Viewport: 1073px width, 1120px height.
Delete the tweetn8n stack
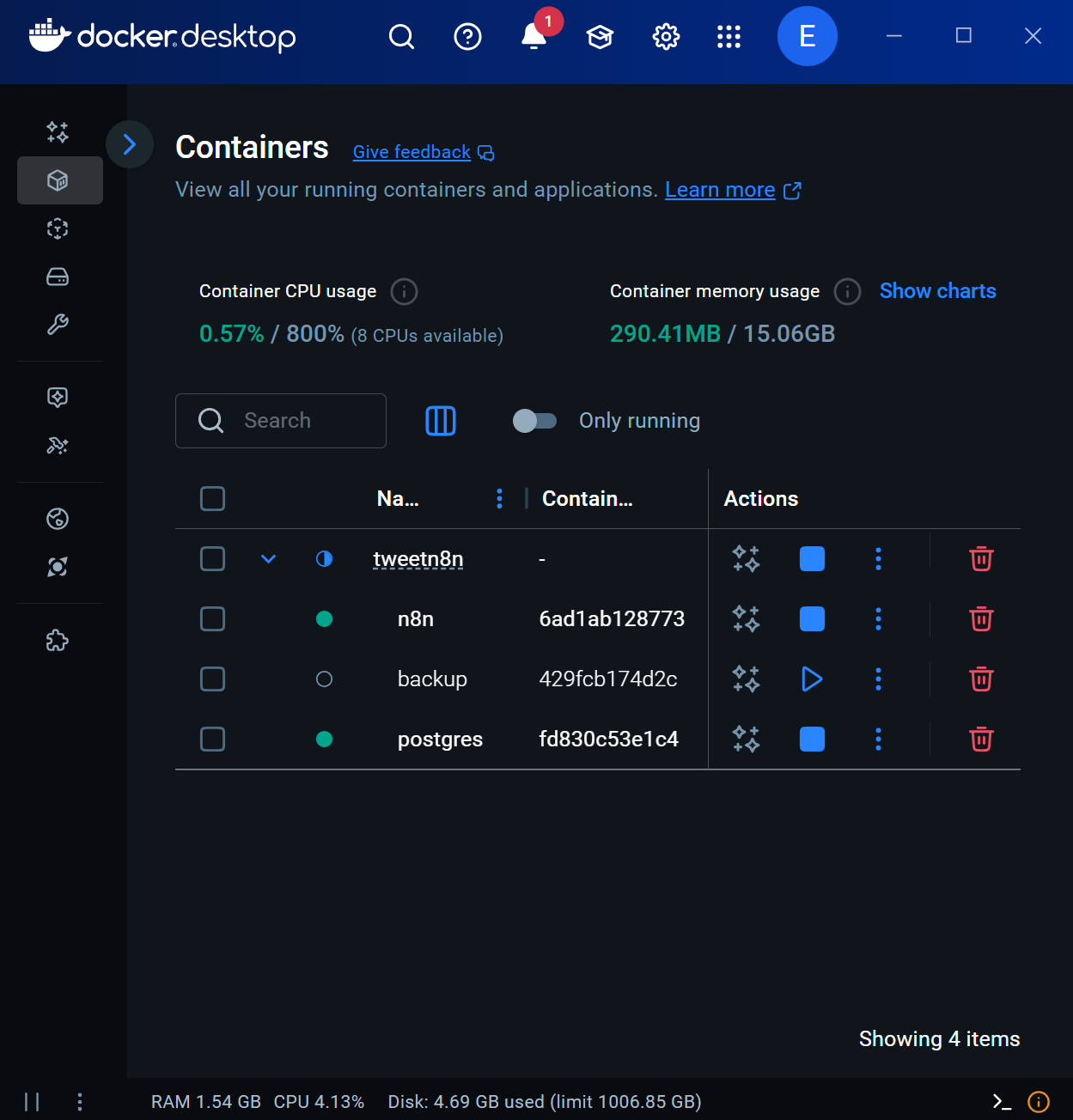[x=981, y=559]
